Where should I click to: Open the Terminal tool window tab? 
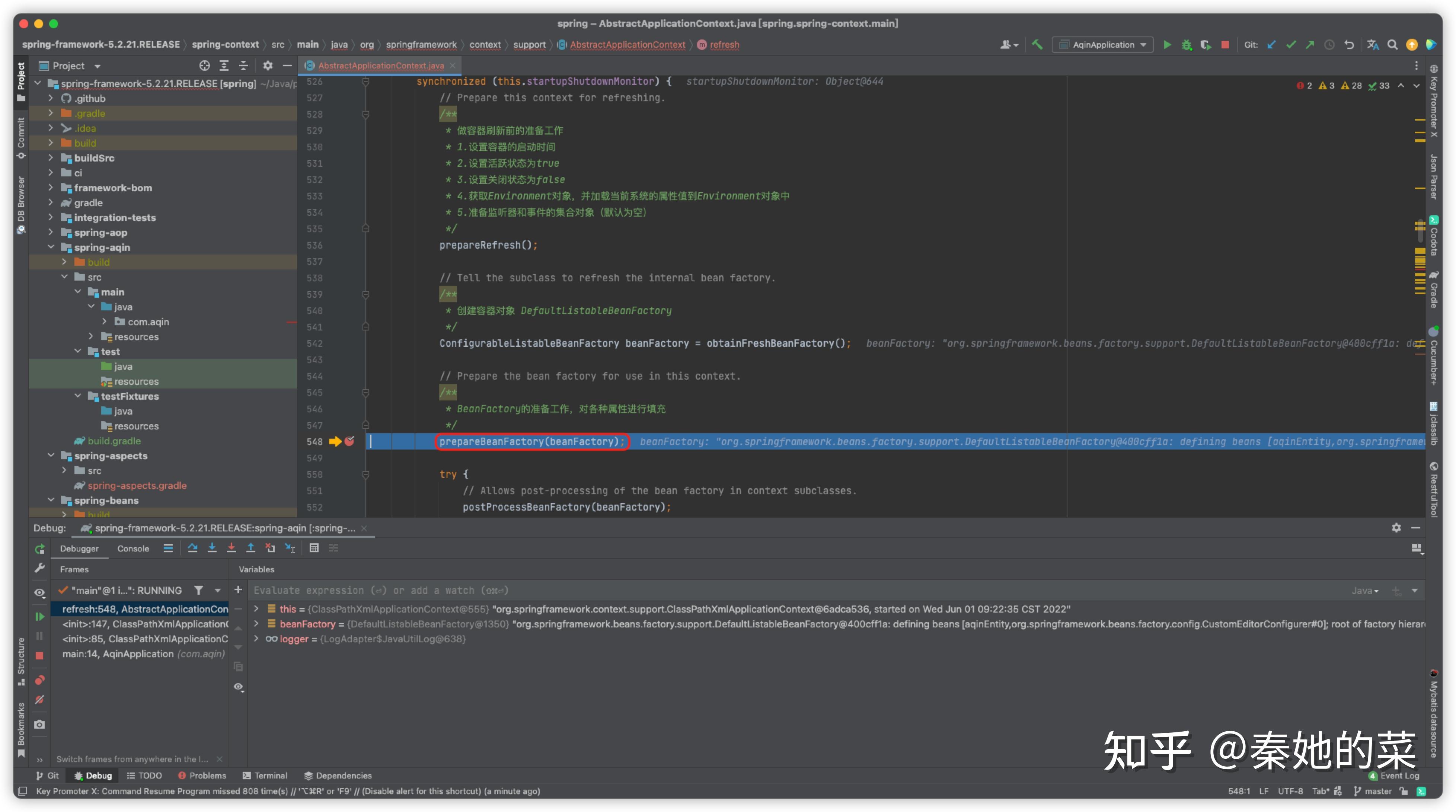265,775
